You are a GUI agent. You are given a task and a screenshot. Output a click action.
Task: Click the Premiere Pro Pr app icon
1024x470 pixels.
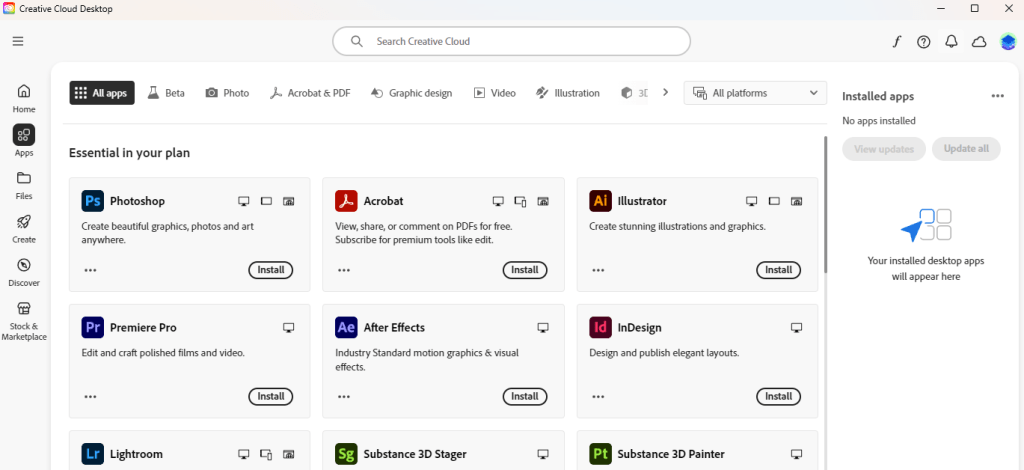[x=93, y=327]
